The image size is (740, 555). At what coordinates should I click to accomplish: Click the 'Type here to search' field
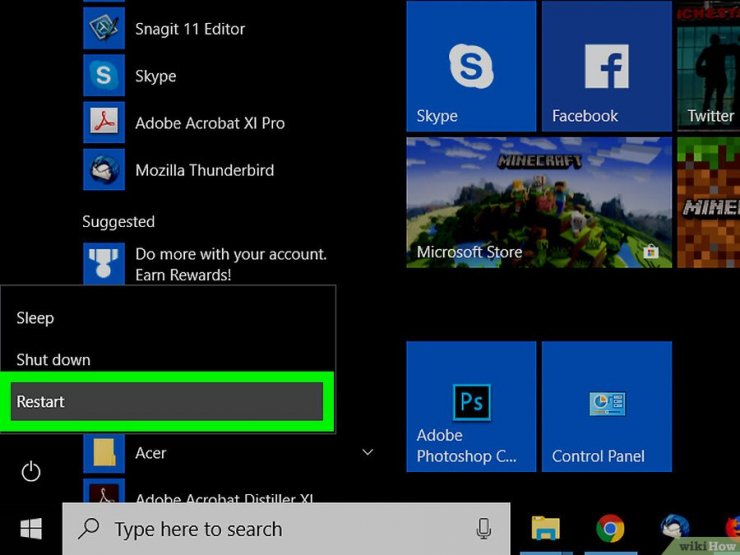click(286, 529)
